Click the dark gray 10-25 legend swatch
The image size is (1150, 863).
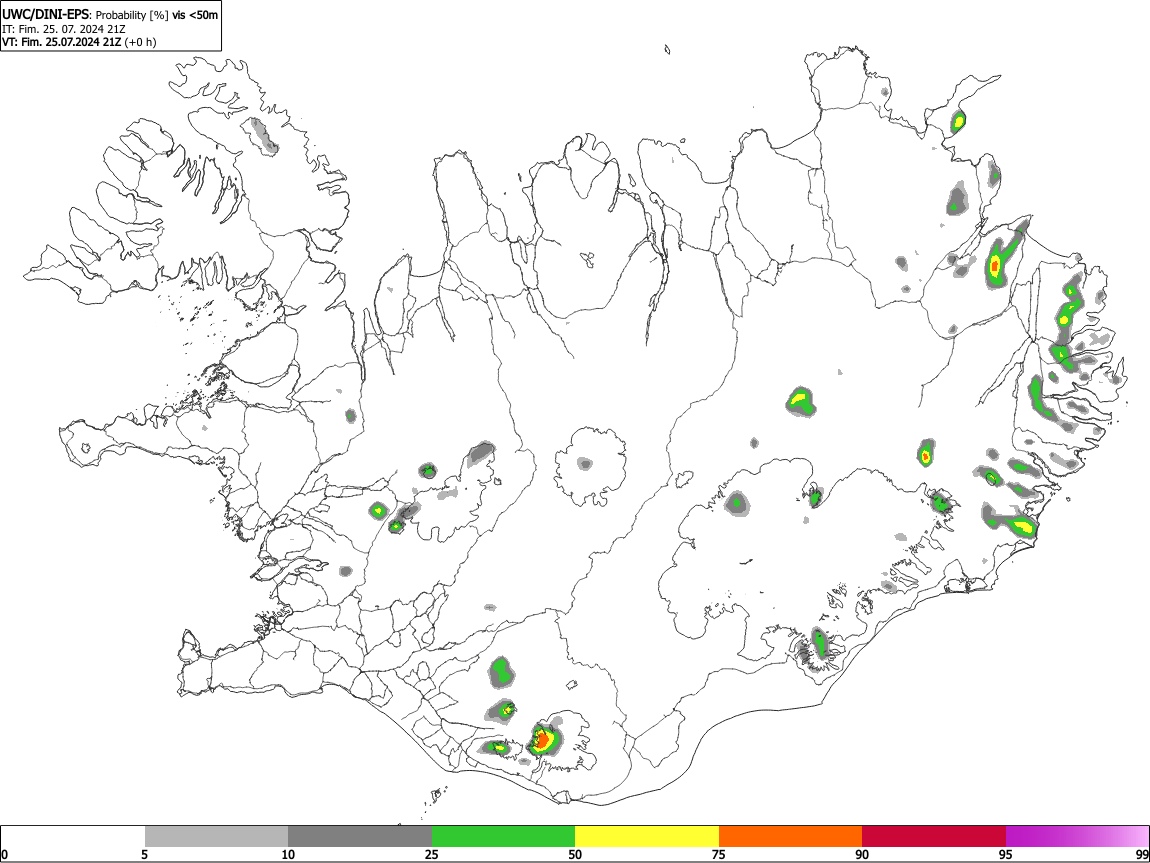[360, 837]
